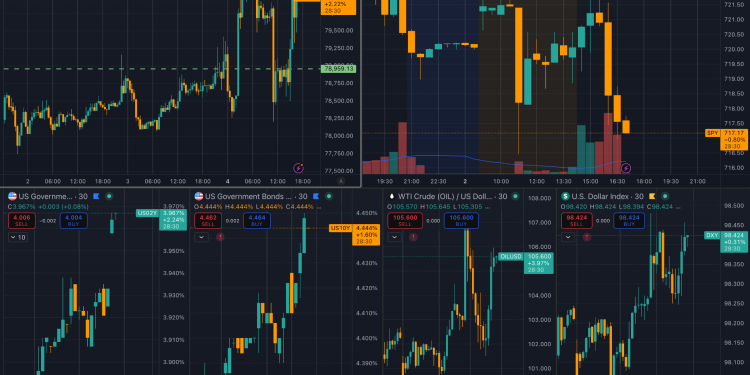
Task: Click the green 78,959.13 price line label
Action: click(339, 69)
